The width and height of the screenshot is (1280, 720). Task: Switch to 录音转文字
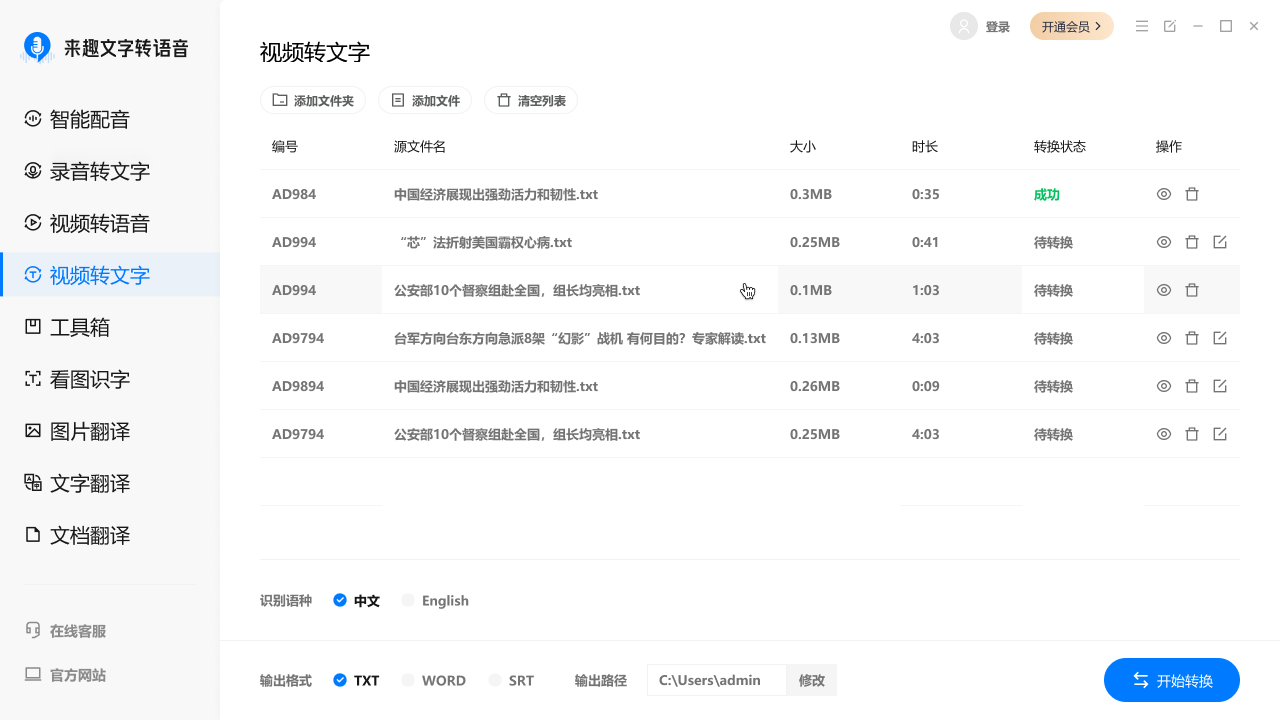[x=110, y=172]
